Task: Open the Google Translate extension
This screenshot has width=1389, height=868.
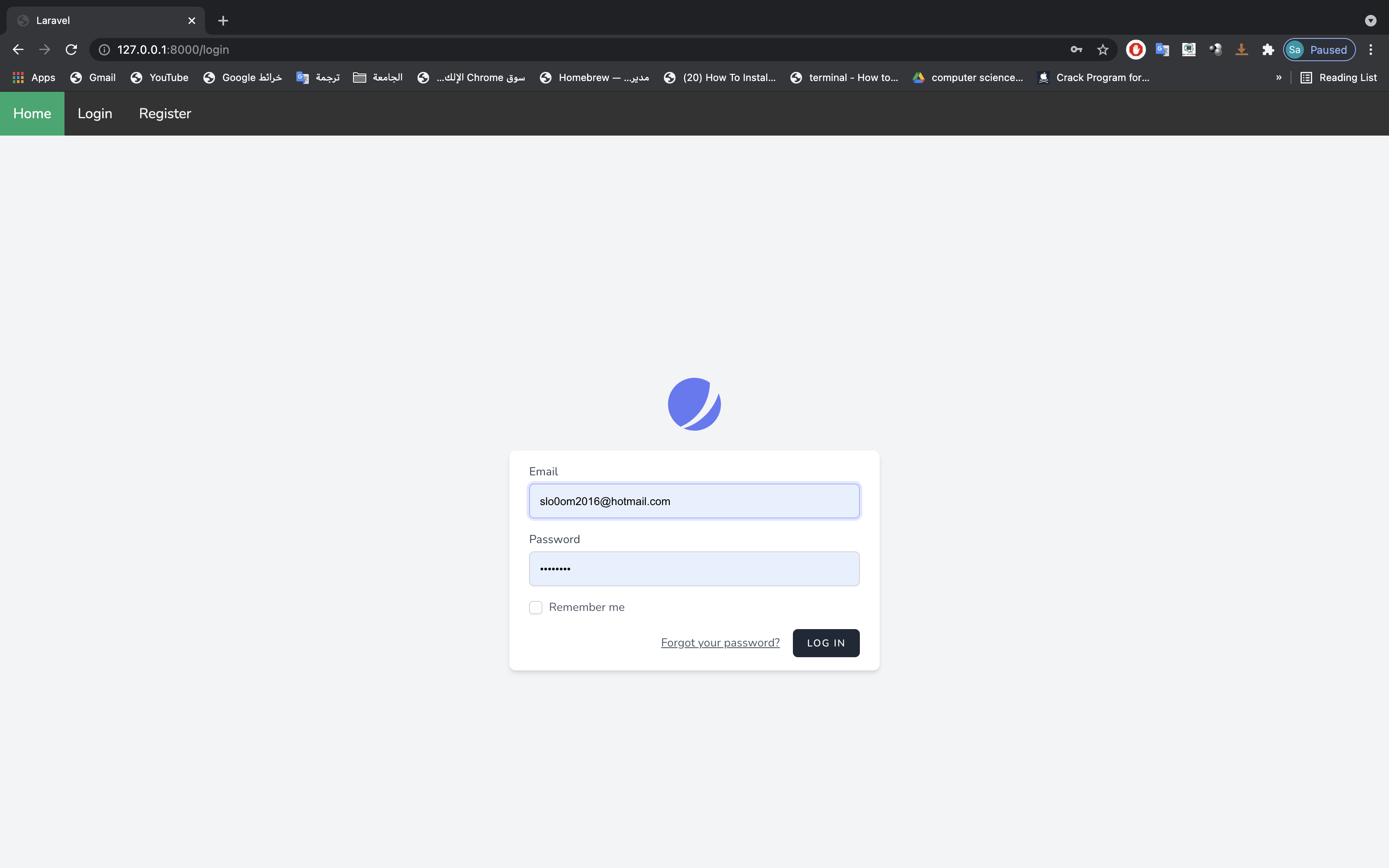Action: (1162, 49)
